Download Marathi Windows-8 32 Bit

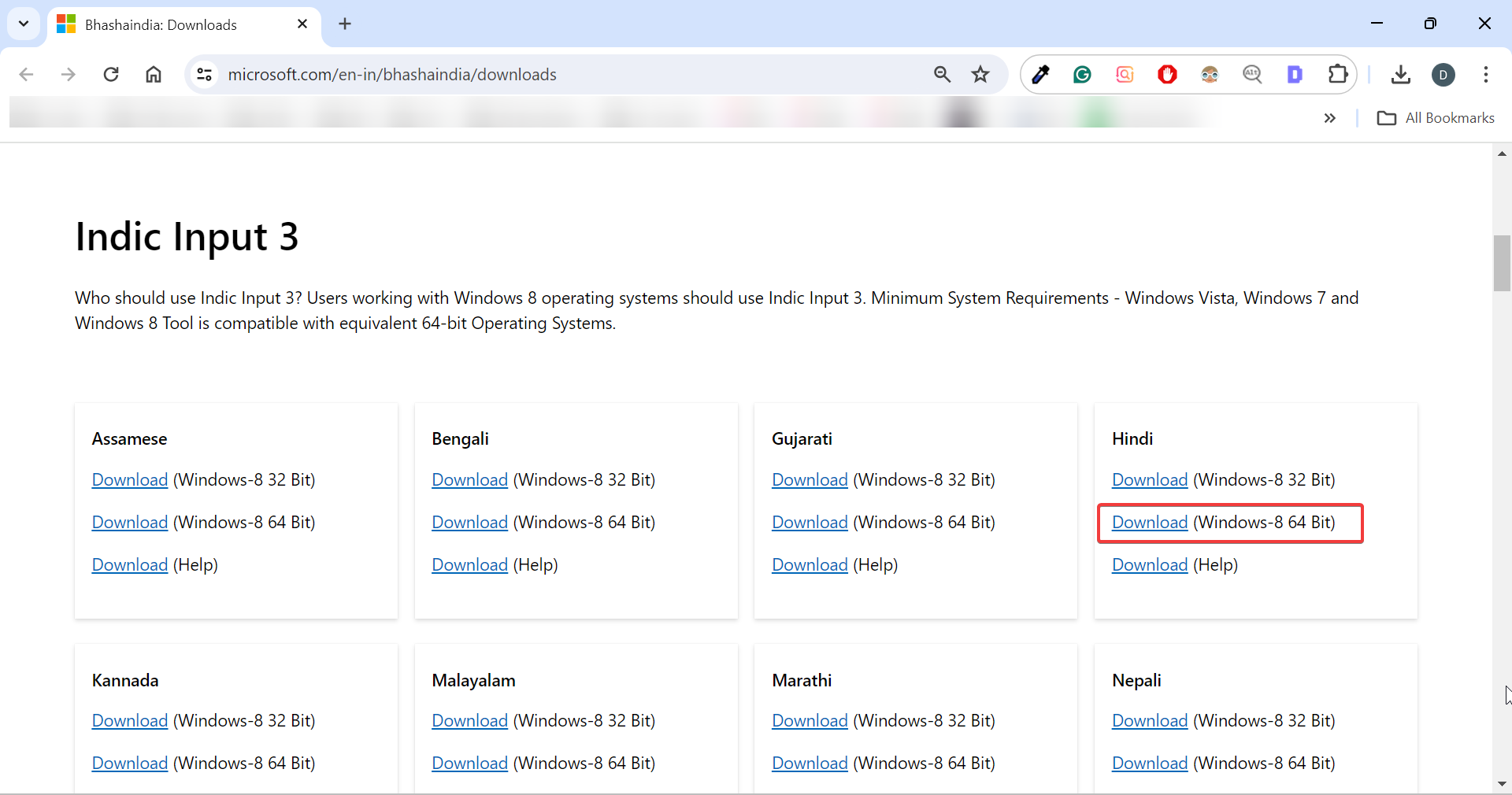point(810,721)
